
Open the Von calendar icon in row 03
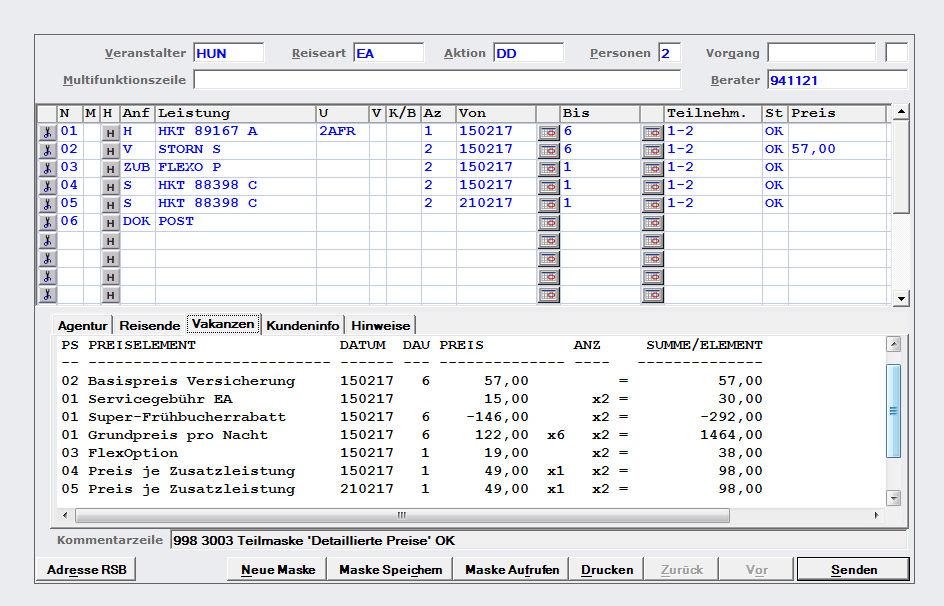pos(548,169)
